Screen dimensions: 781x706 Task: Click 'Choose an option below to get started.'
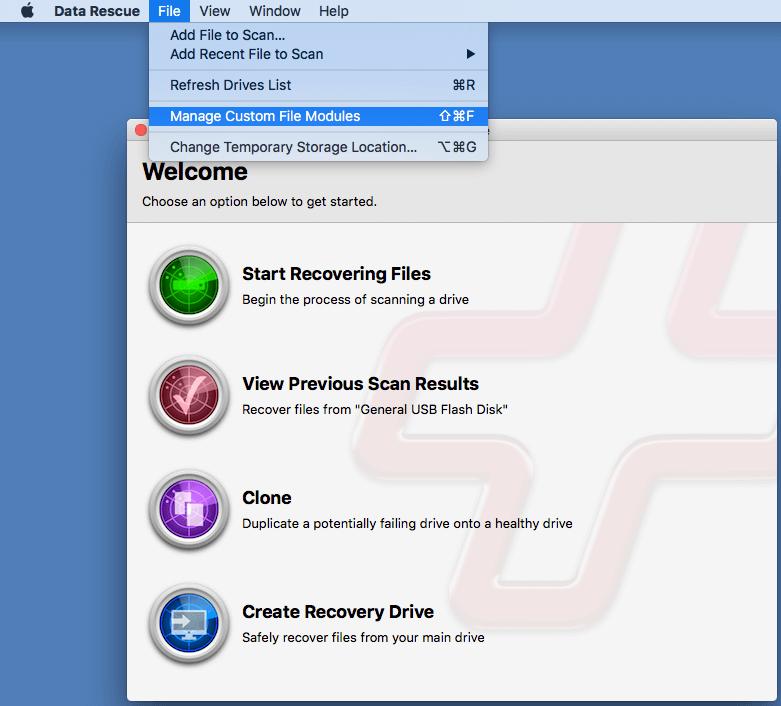[259, 201]
